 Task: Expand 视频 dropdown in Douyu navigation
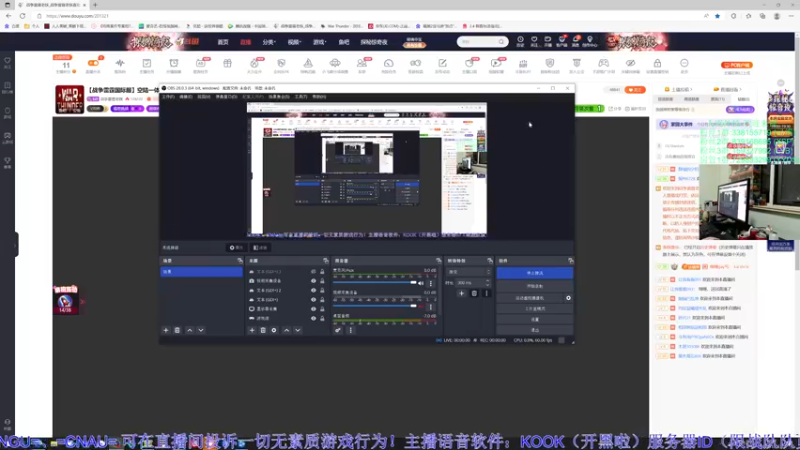pyautogui.click(x=294, y=42)
